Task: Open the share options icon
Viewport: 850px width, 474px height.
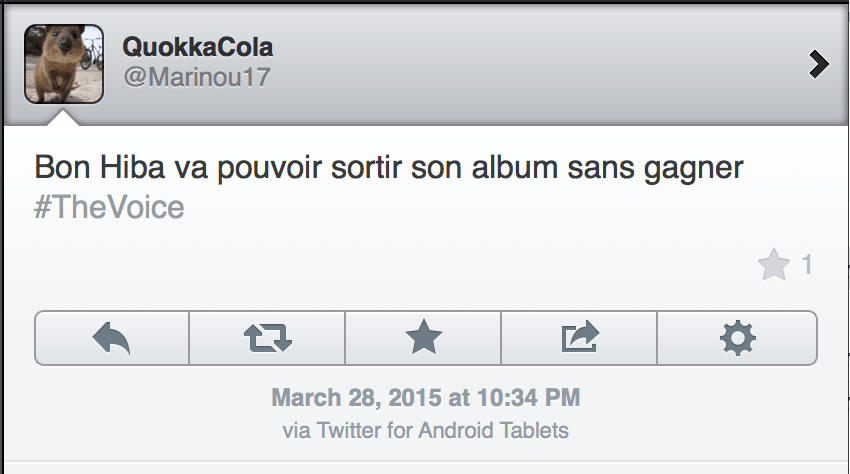Action: (x=579, y=339)
